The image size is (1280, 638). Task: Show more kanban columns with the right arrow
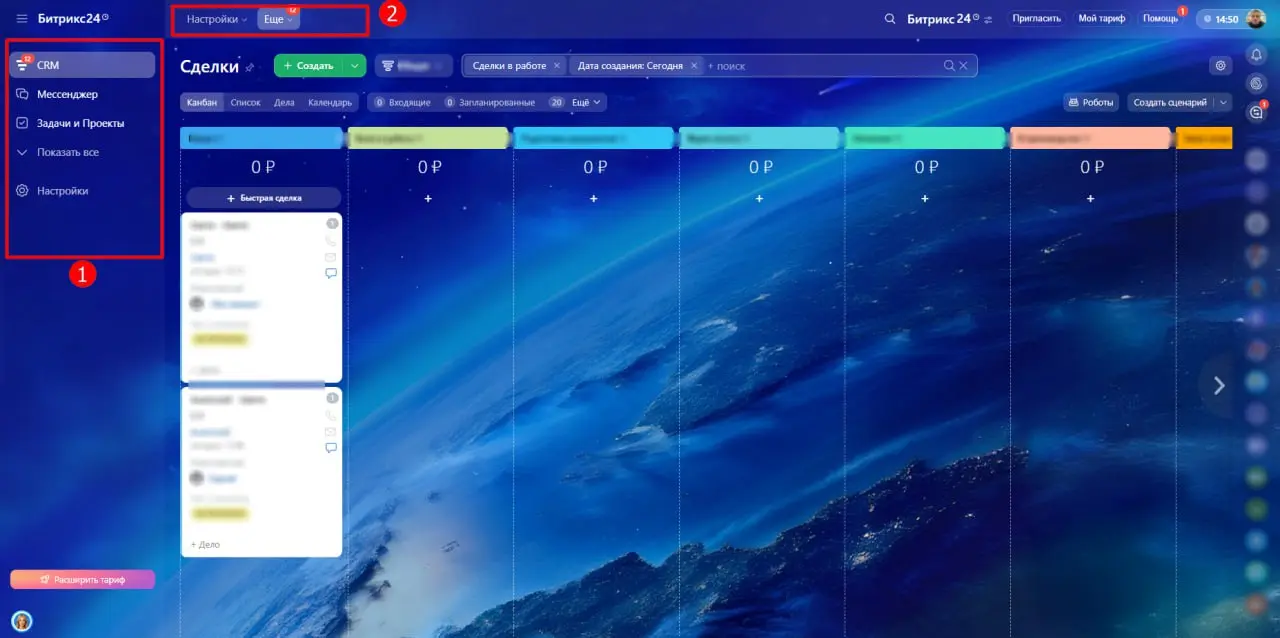(1218, 385)
